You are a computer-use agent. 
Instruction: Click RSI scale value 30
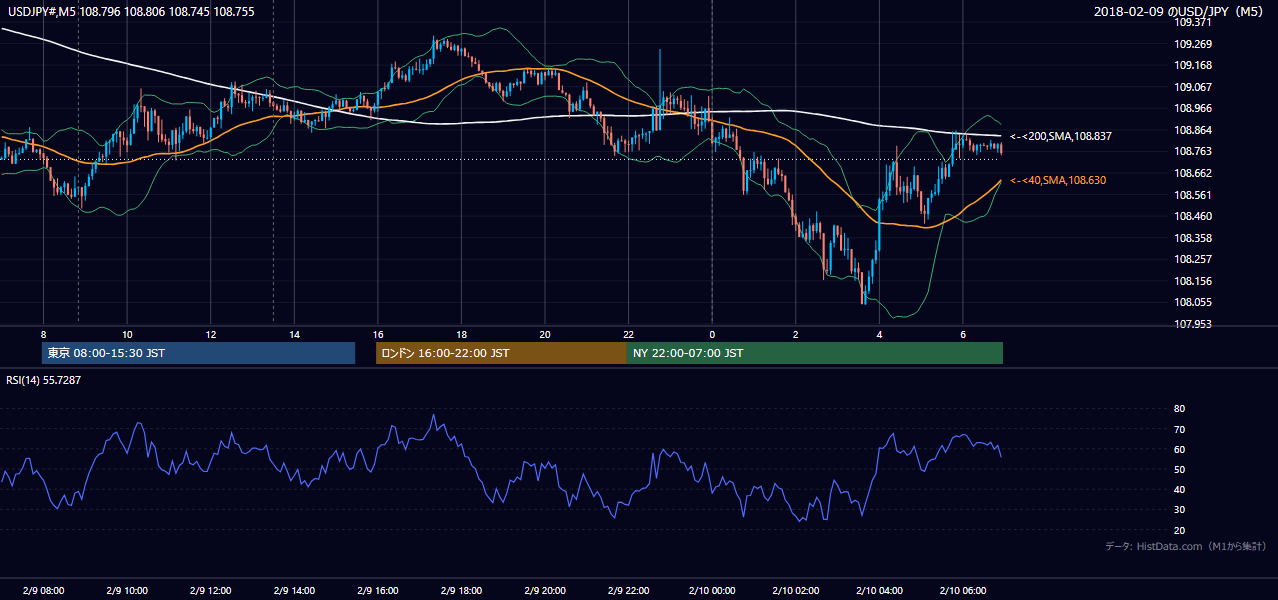tap(1179, 509)
